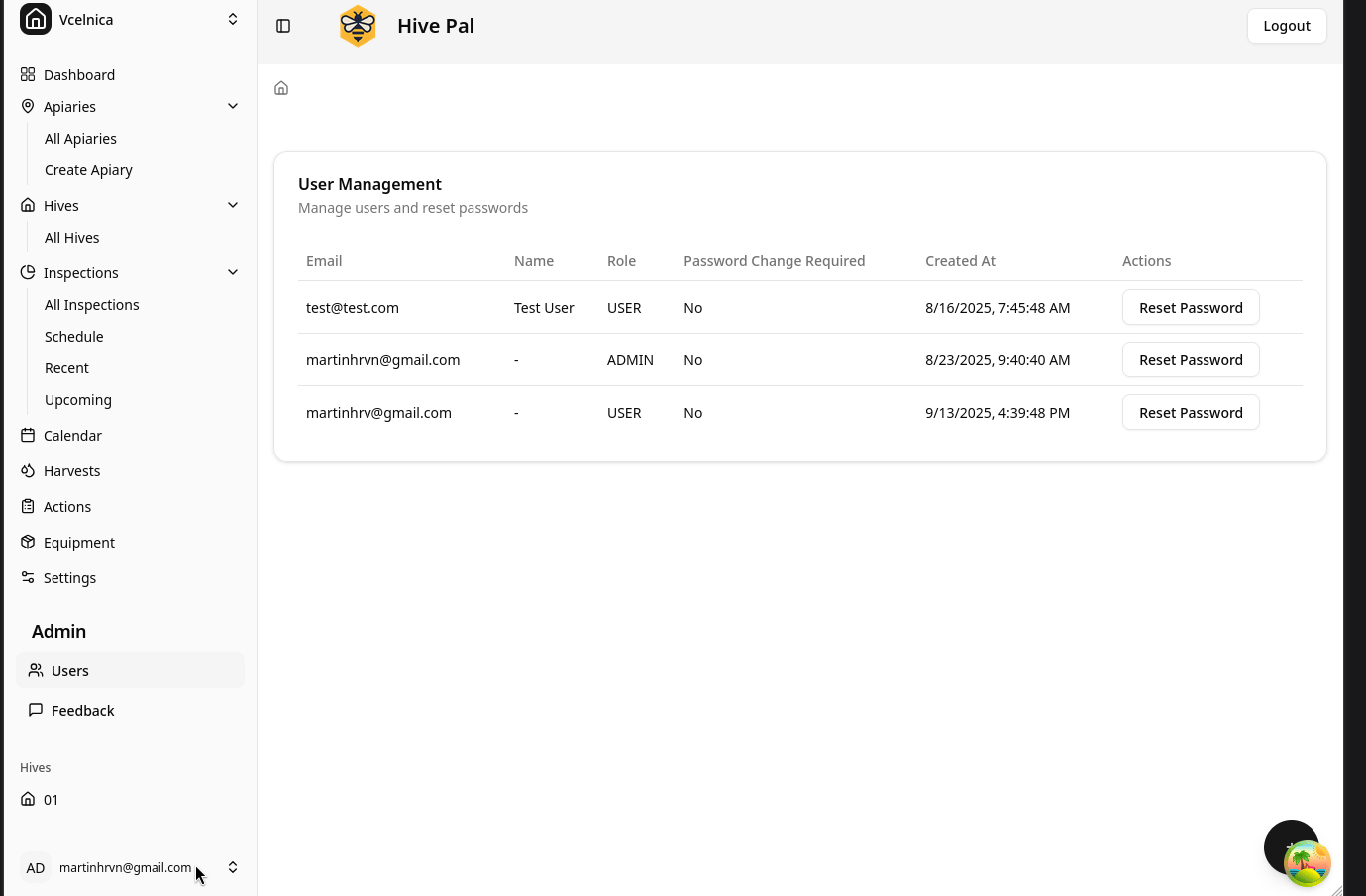Select Upcoming inspections
The image size is (1366, 896).
[77, 400]
